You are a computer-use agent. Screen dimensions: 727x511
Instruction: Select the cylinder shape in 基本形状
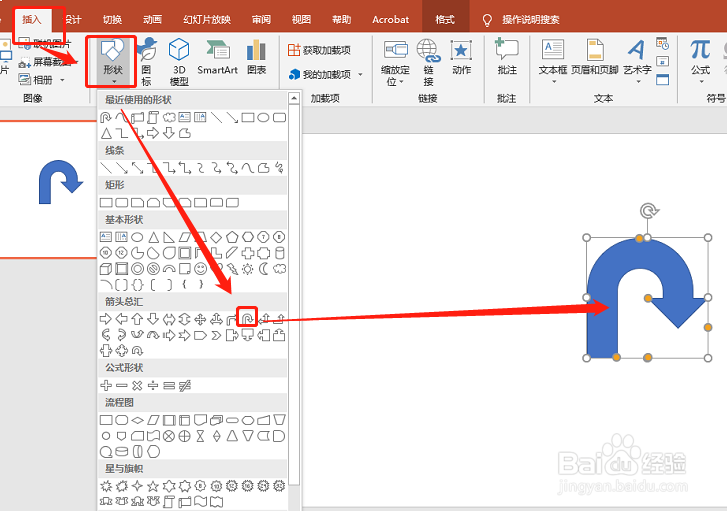click(279, 253)
